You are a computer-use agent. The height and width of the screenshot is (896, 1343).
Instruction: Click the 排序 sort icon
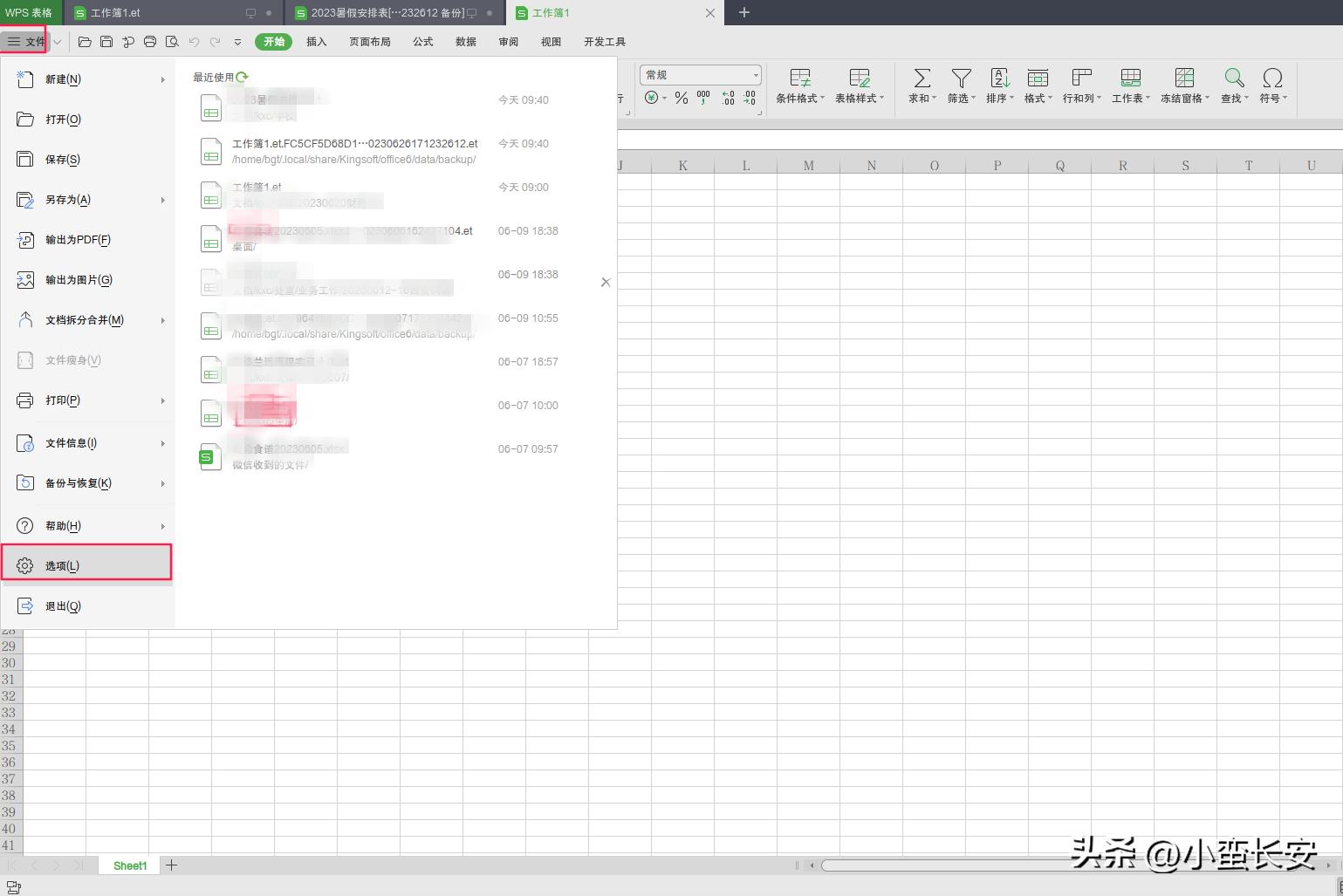(997, 85)
